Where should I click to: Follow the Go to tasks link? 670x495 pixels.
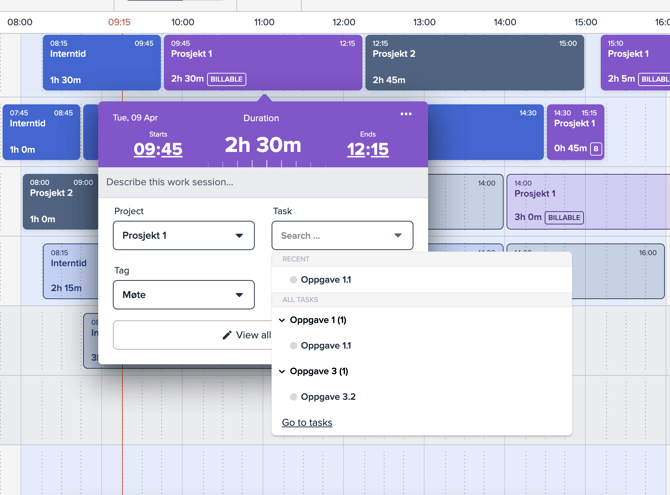point(307,423)
